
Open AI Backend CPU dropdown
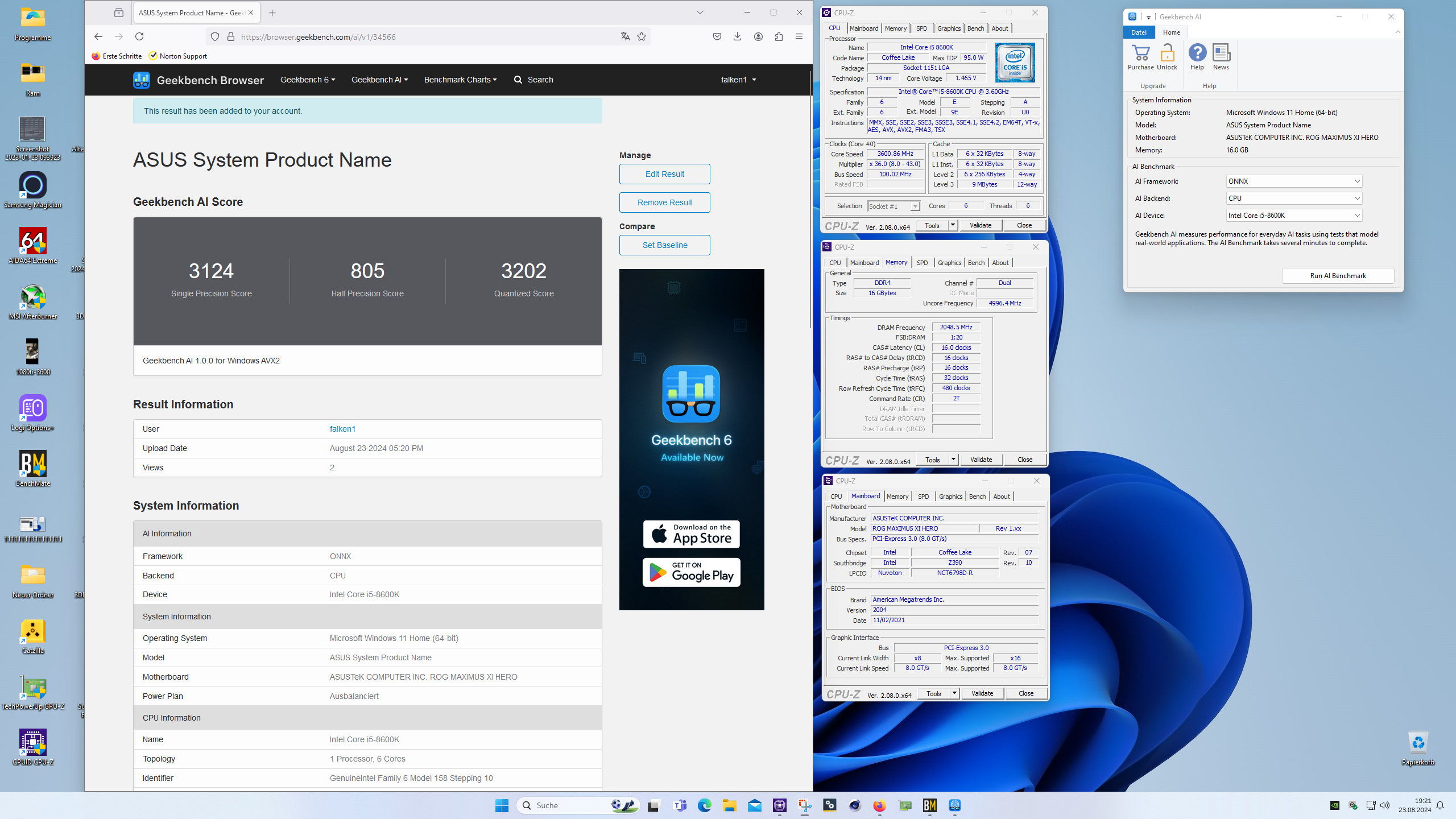[1293, 198]
